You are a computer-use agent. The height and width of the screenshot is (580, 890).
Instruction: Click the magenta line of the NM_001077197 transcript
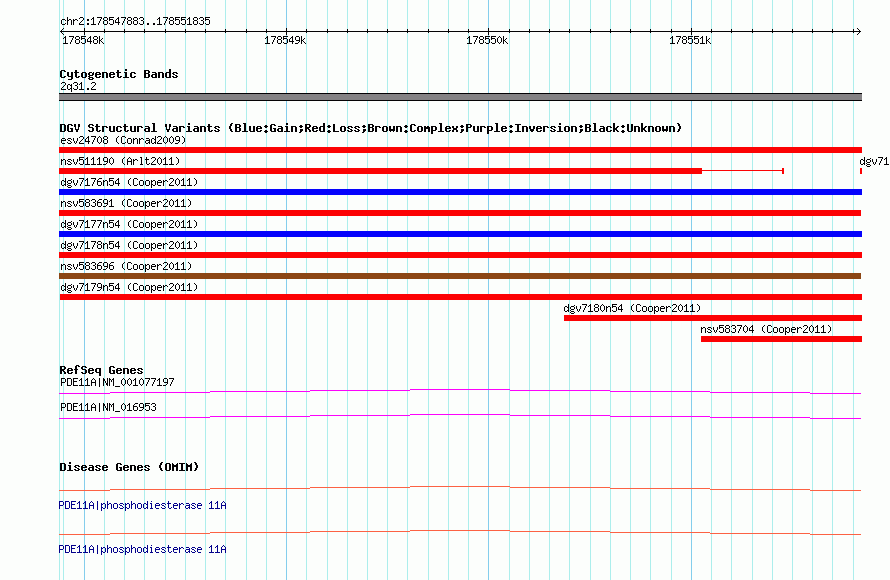point(460,391)
